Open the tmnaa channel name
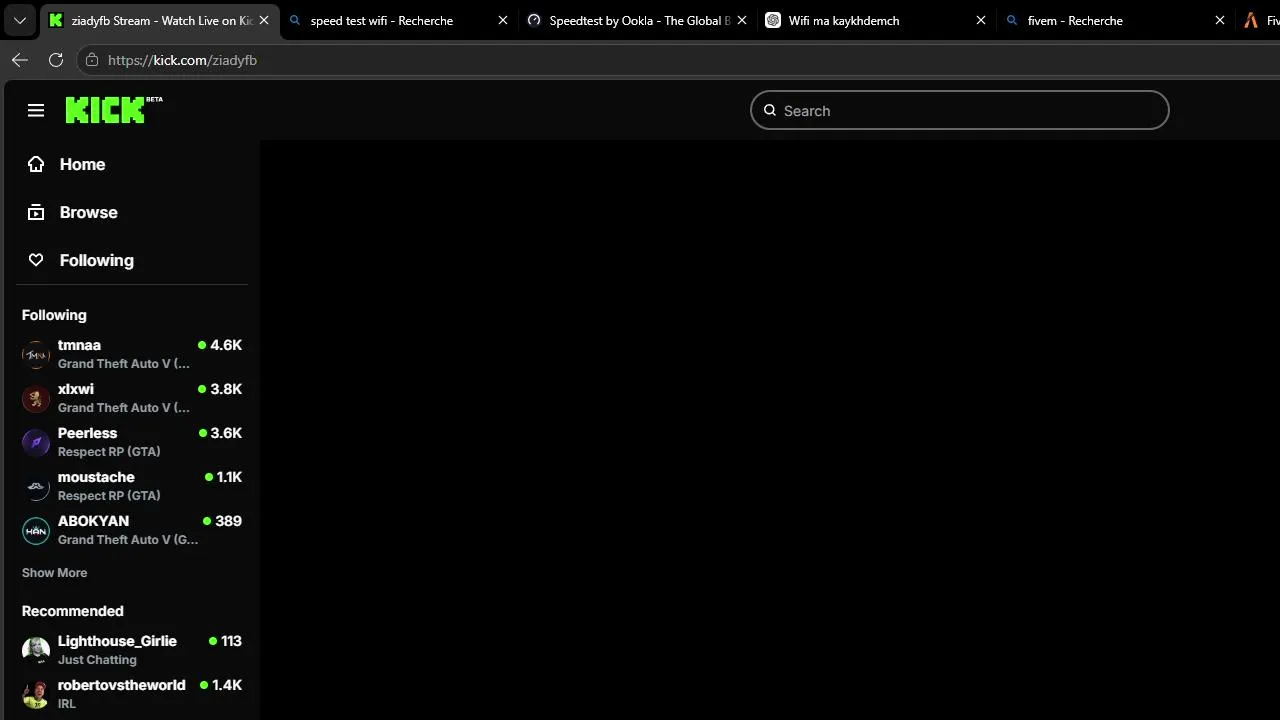Image resolution: width=1280 pixels, height=720 pixels. coord(79,345)
